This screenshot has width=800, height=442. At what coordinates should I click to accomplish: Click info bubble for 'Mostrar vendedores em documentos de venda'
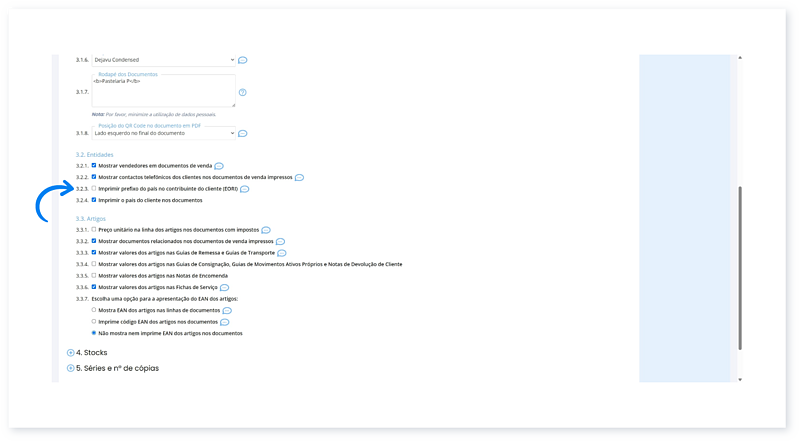219,165
